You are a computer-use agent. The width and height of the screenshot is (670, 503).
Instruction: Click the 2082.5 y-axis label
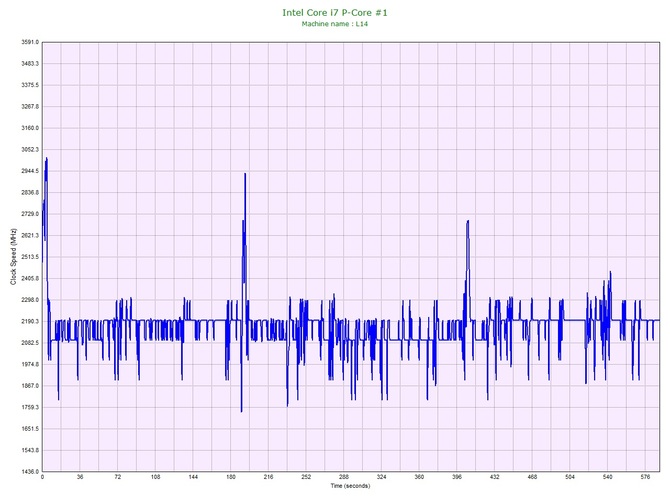pyautogui.click(x=30, y=343)
